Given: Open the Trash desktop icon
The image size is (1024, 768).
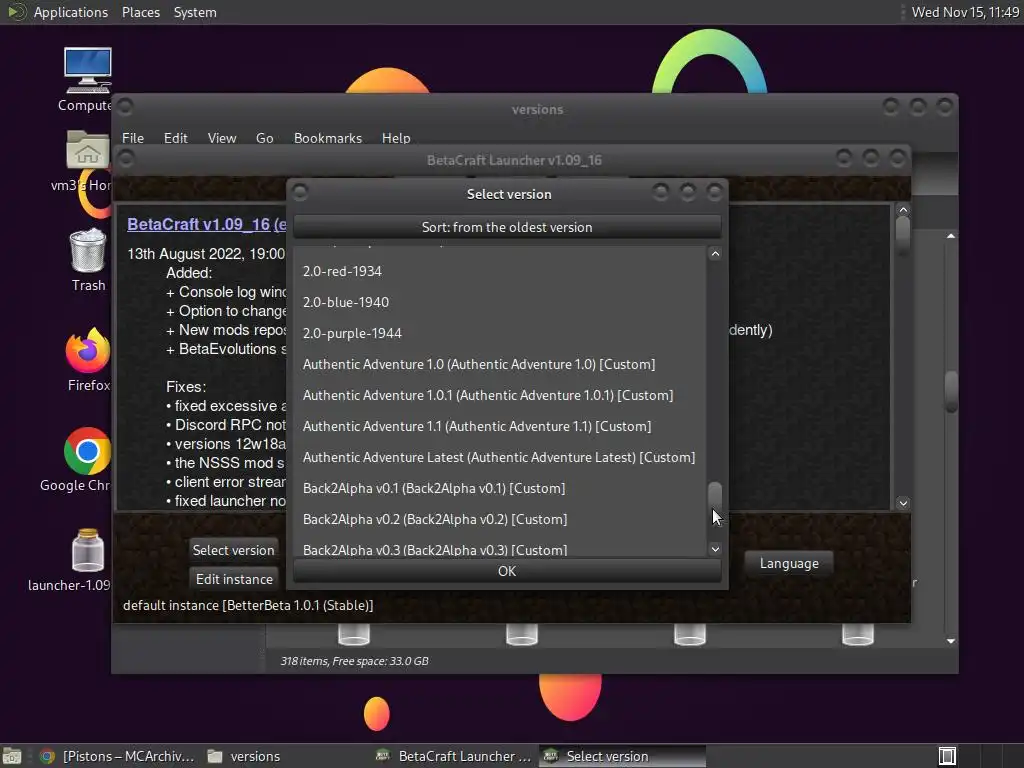Looking at the screenshot, I should pyautogui.click(x=88, y=260).
